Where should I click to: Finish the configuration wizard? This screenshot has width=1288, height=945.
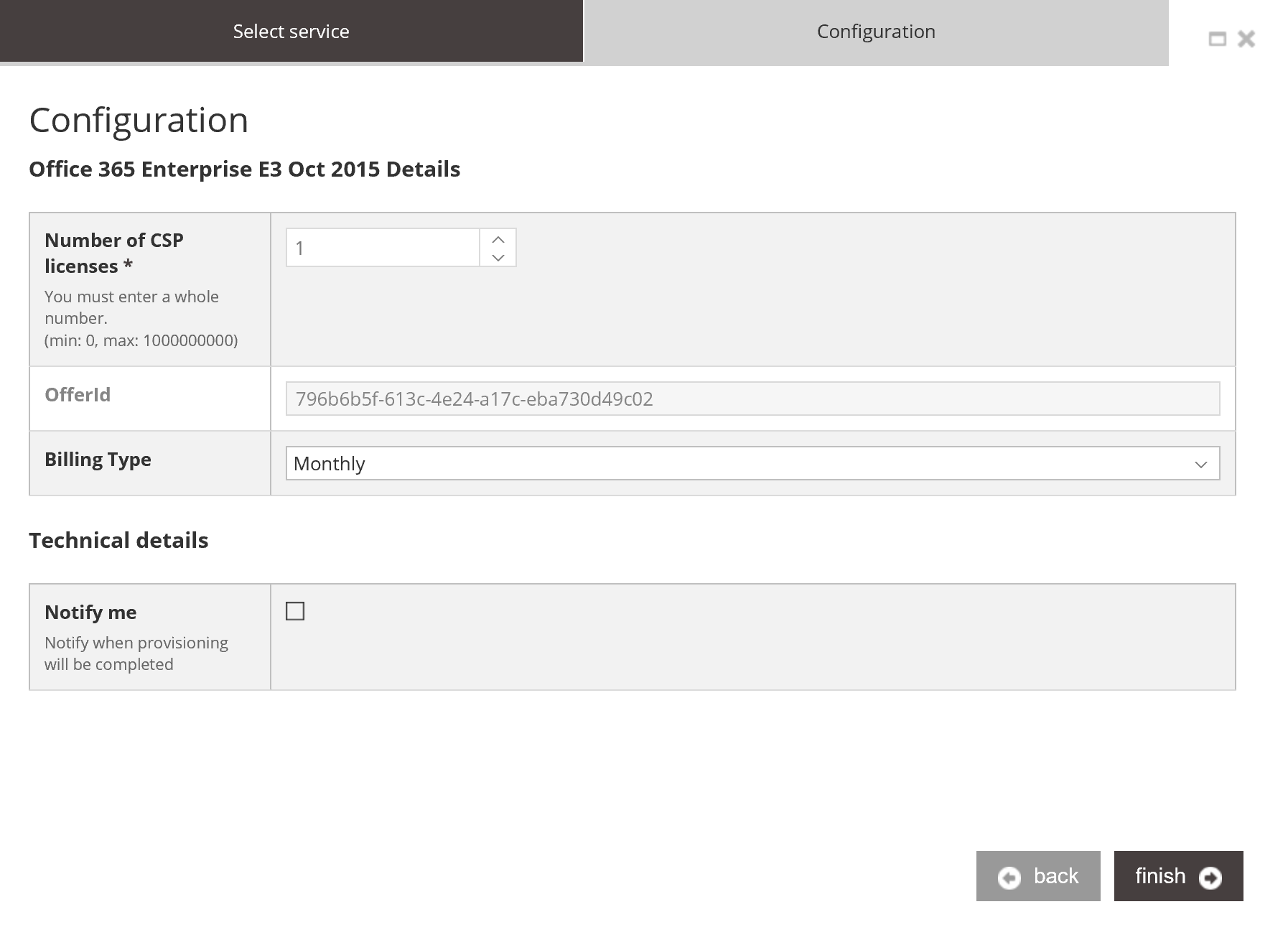coord(1178,876)
